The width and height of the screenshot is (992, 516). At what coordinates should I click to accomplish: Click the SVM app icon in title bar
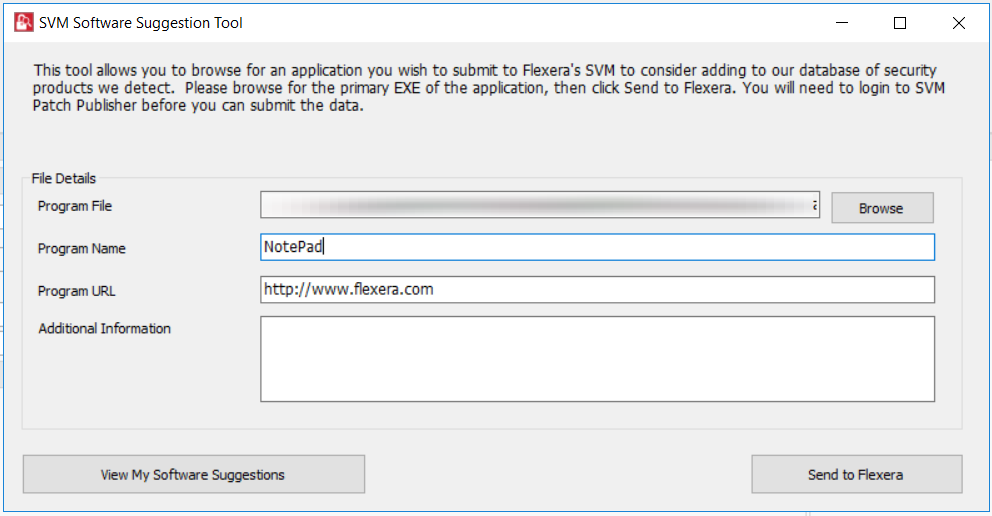(x=23, y=23)
